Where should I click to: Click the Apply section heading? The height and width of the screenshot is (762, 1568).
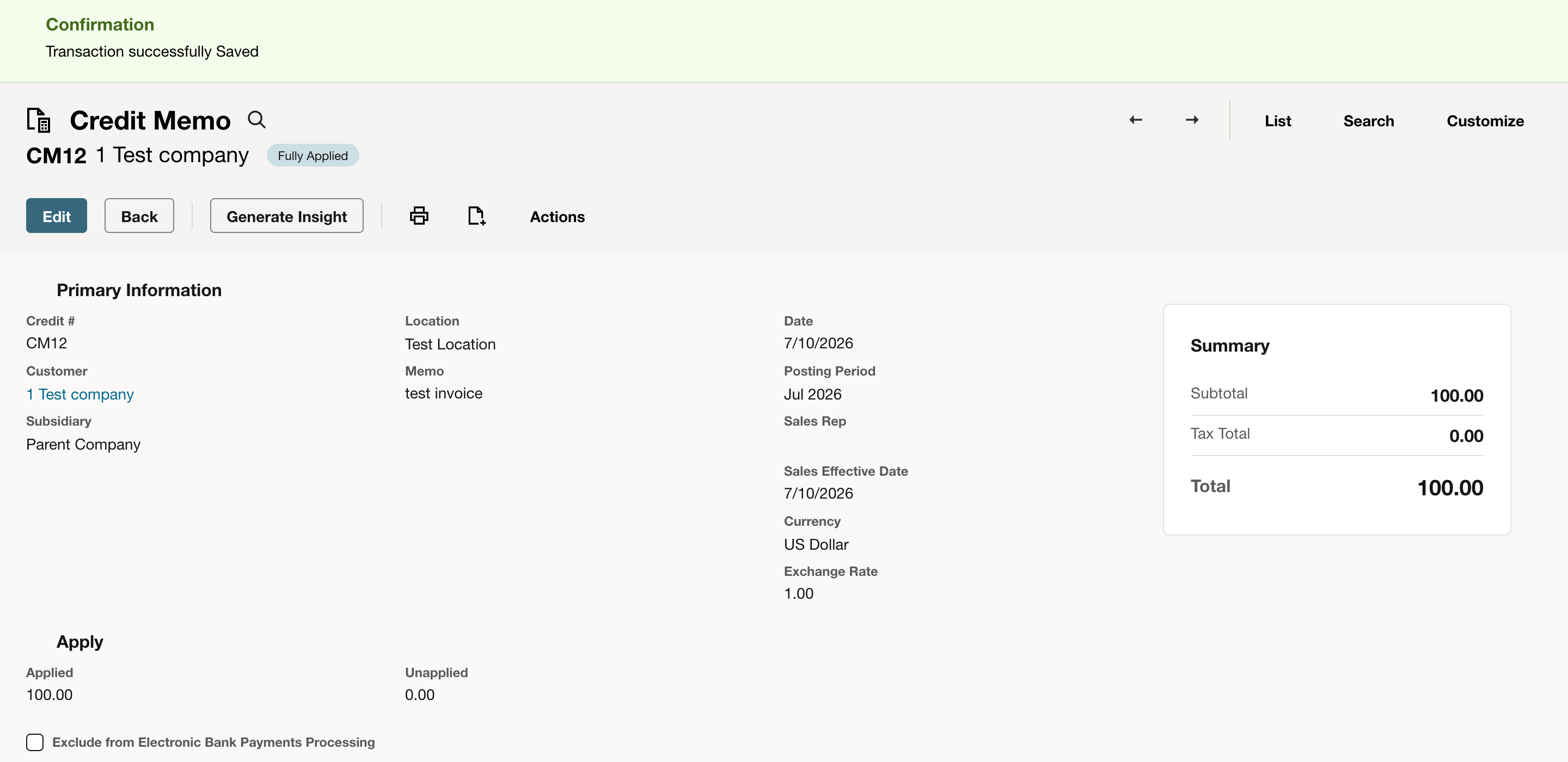click(79, 642)
